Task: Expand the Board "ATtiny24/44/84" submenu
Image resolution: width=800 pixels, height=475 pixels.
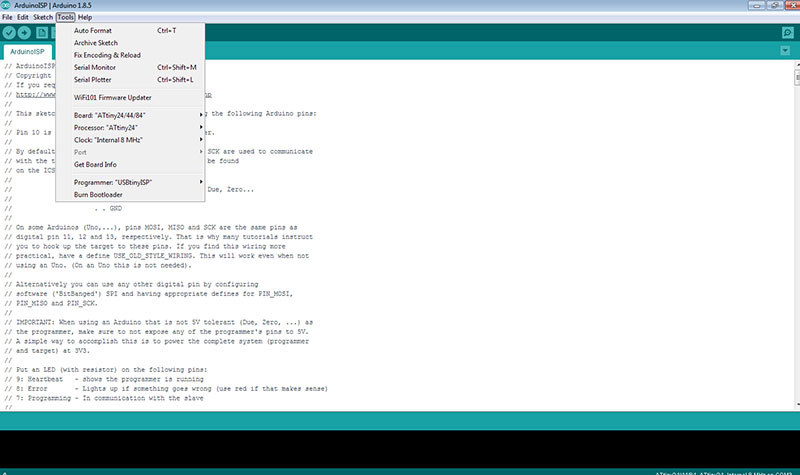Action: coord(130,115)
